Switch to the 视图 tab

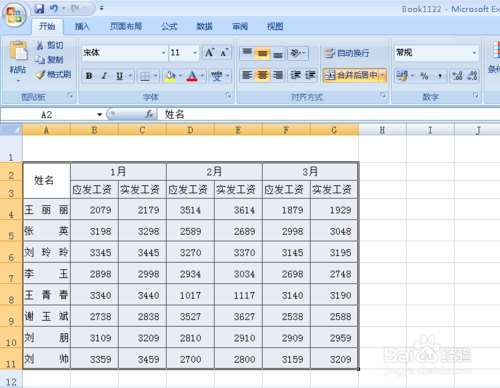tap(275, 26)
